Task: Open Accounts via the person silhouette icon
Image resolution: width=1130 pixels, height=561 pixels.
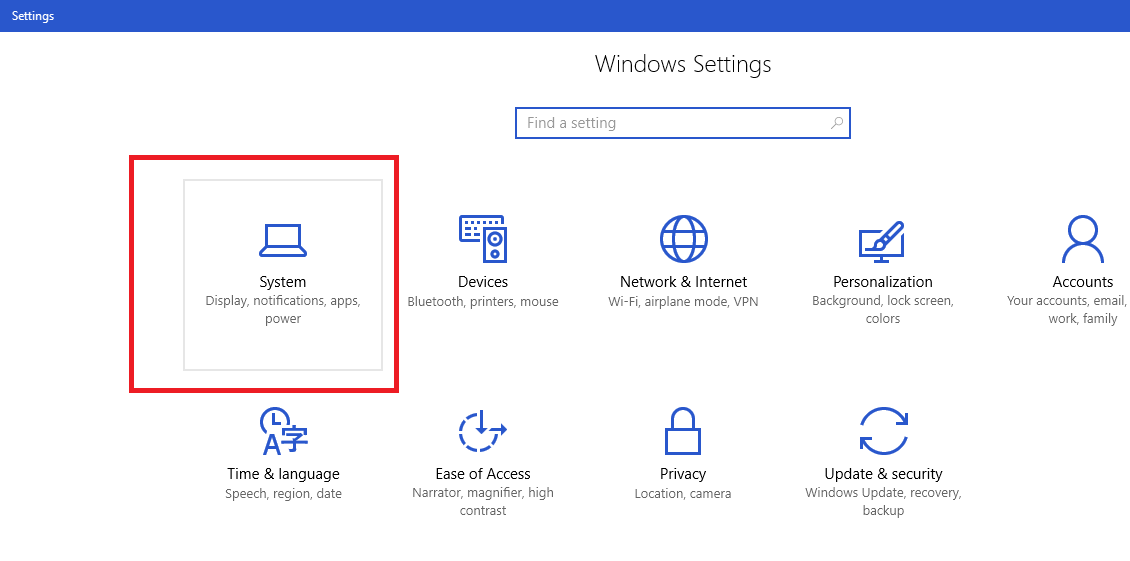Action: coord(1082,239)
